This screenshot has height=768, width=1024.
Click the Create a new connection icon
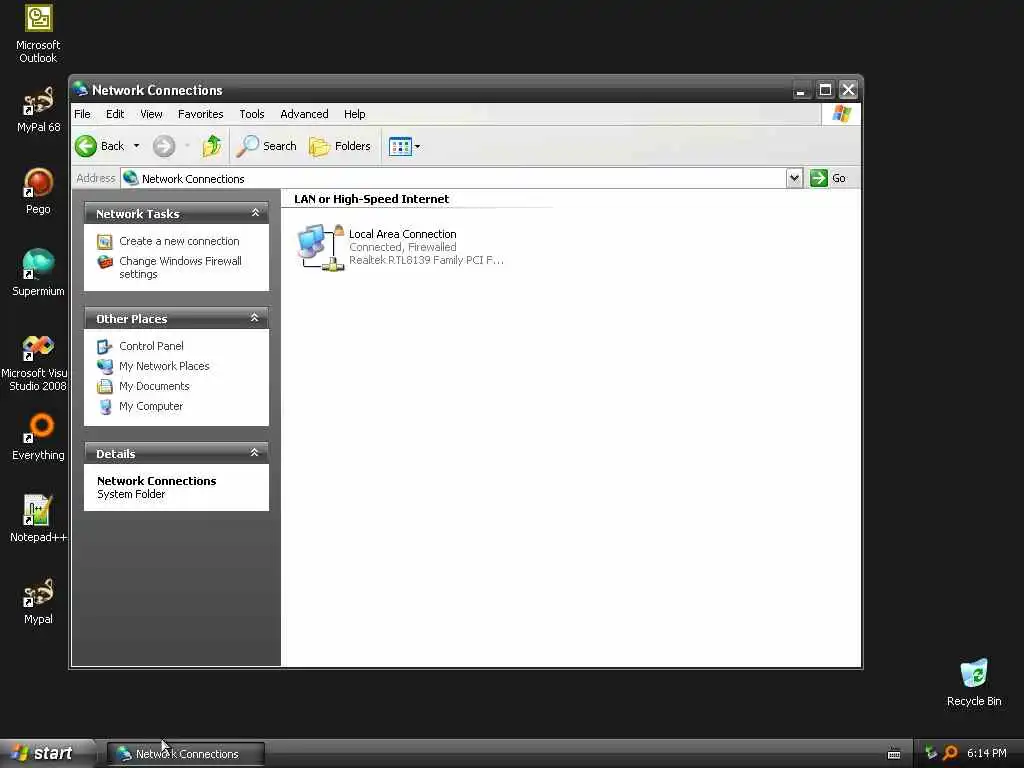(104, 242)
